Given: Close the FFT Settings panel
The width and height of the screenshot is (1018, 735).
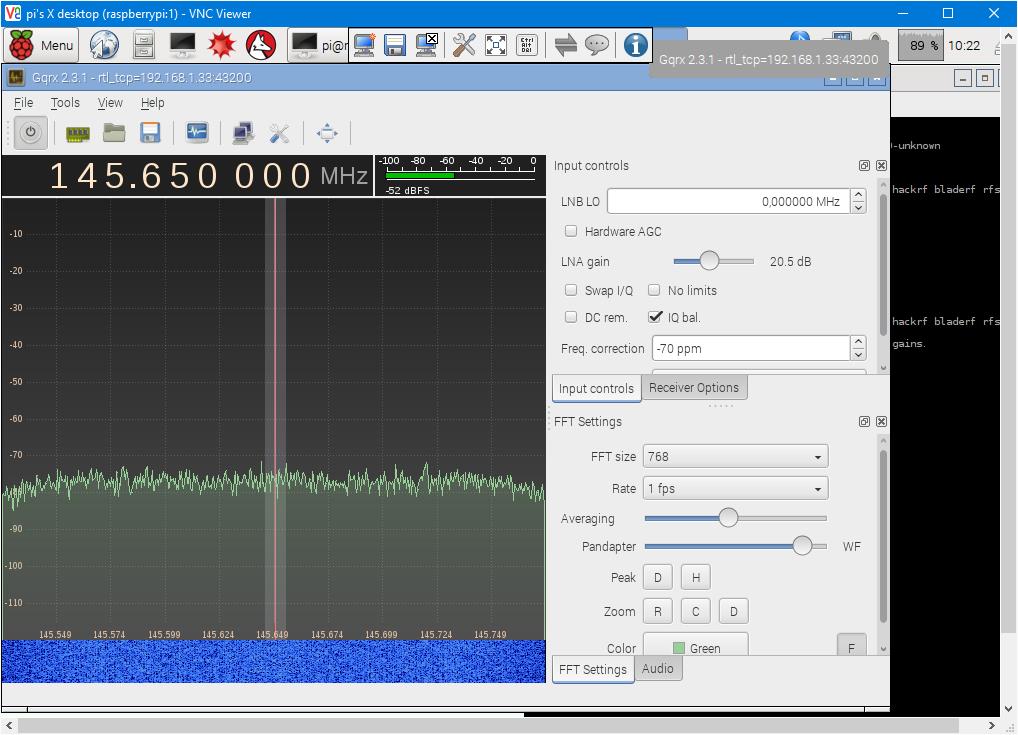Looking at the screenshot, I should tap(881, 421).
